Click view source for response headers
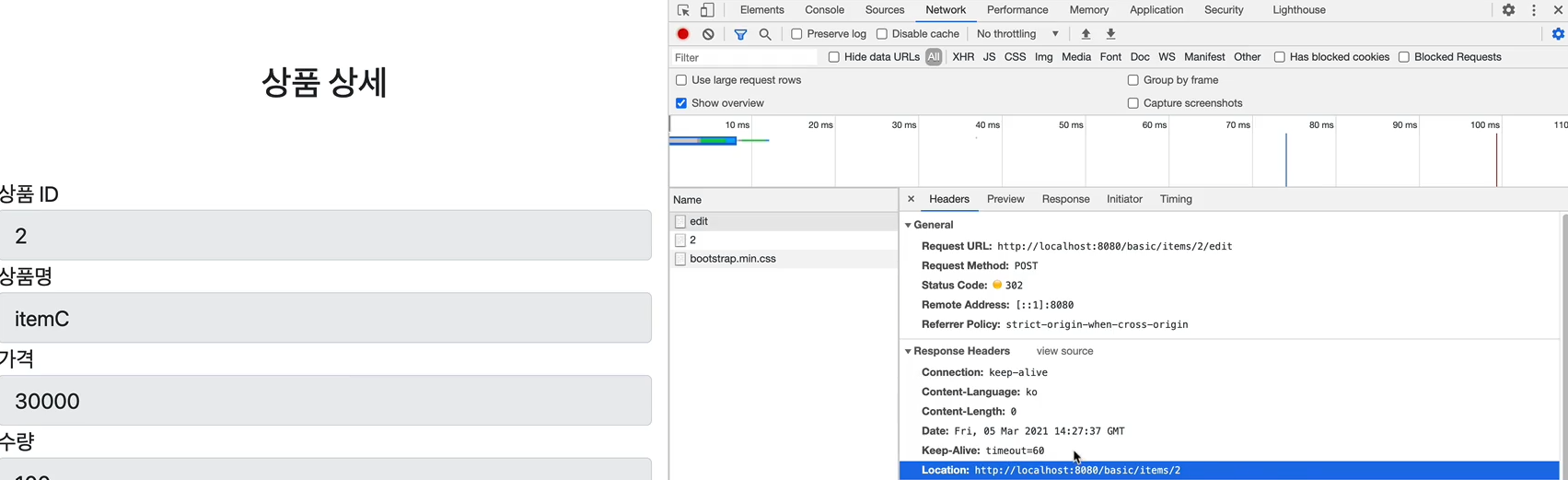This screenshot has width=1568, height=480. coord(1064,351)
